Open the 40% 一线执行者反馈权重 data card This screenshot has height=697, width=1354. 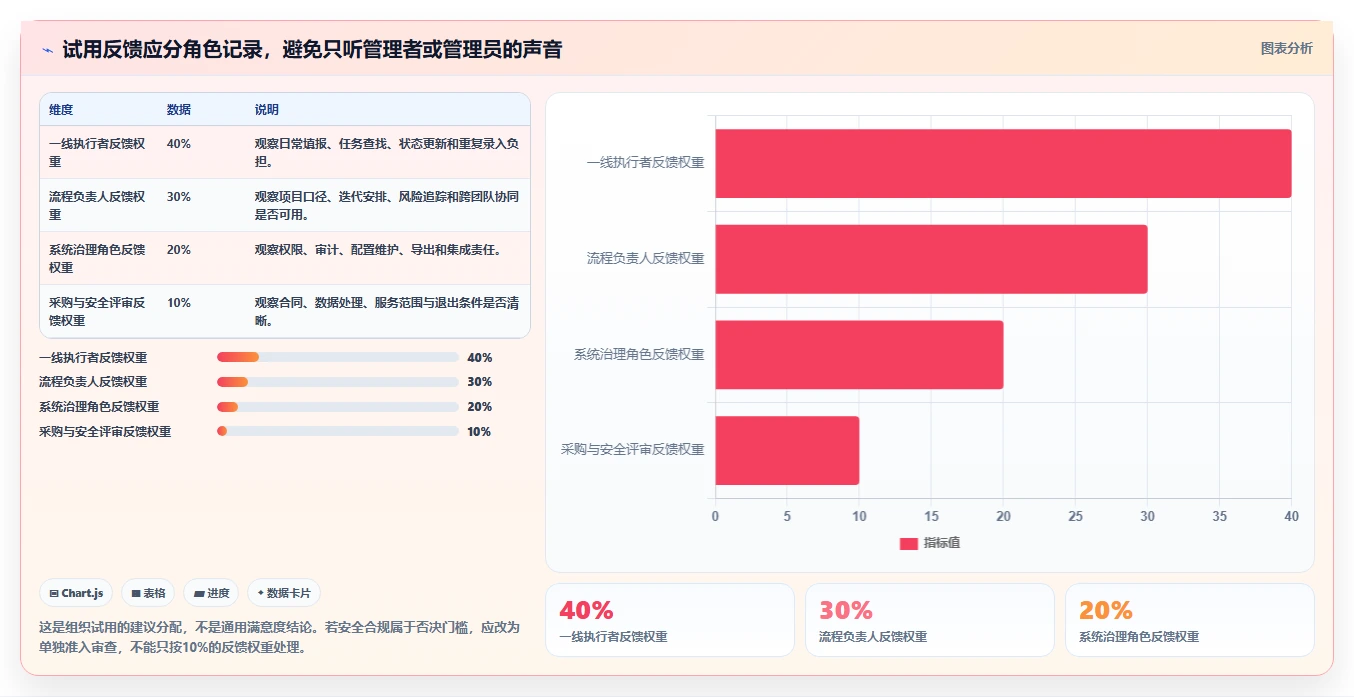(x=670, y=620)
